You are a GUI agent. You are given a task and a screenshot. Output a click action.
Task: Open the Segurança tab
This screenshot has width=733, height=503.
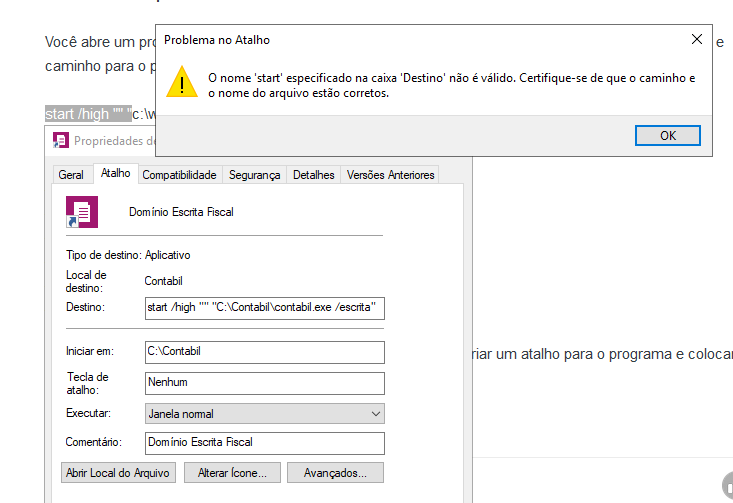254,175
